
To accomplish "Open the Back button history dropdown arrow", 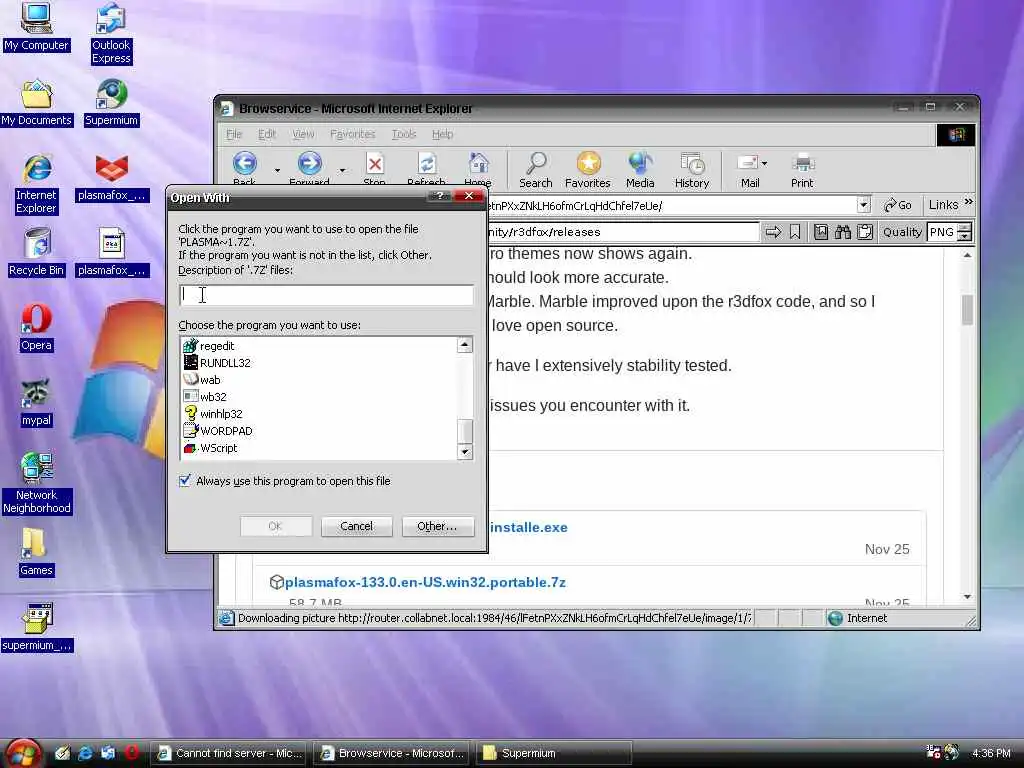I will [x=277, y=170].
